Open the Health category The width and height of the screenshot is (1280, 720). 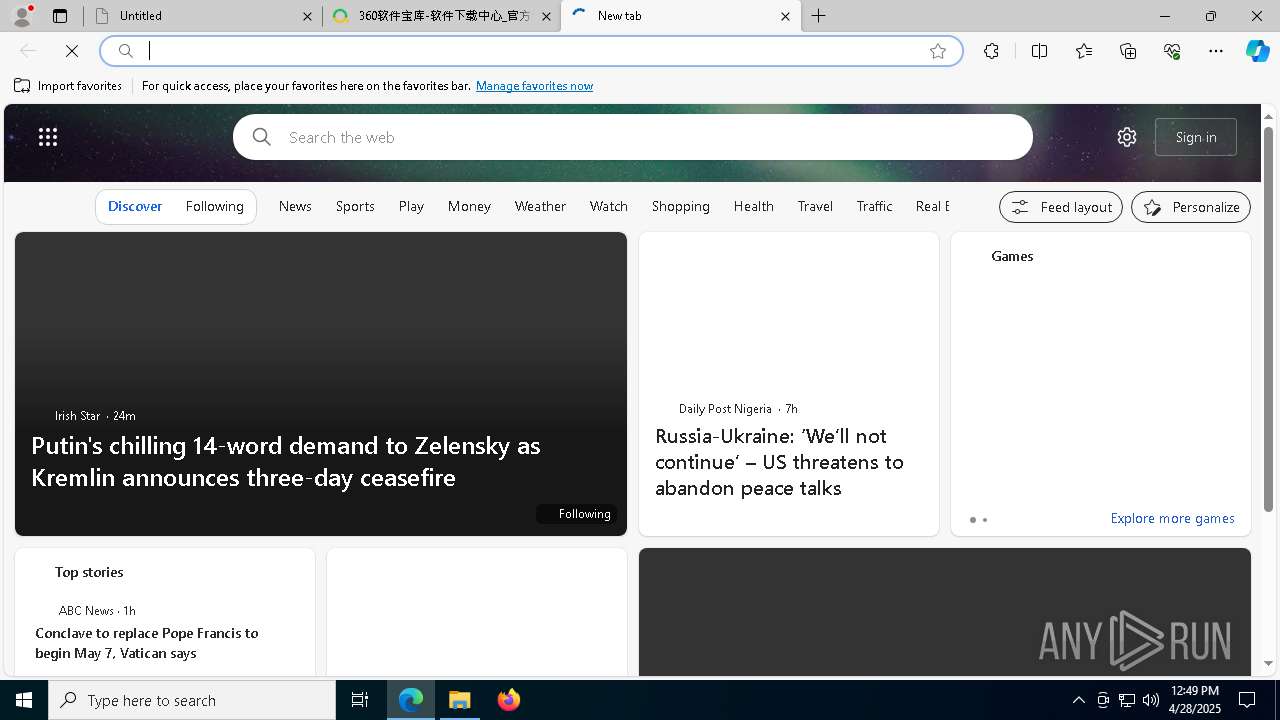753,206
